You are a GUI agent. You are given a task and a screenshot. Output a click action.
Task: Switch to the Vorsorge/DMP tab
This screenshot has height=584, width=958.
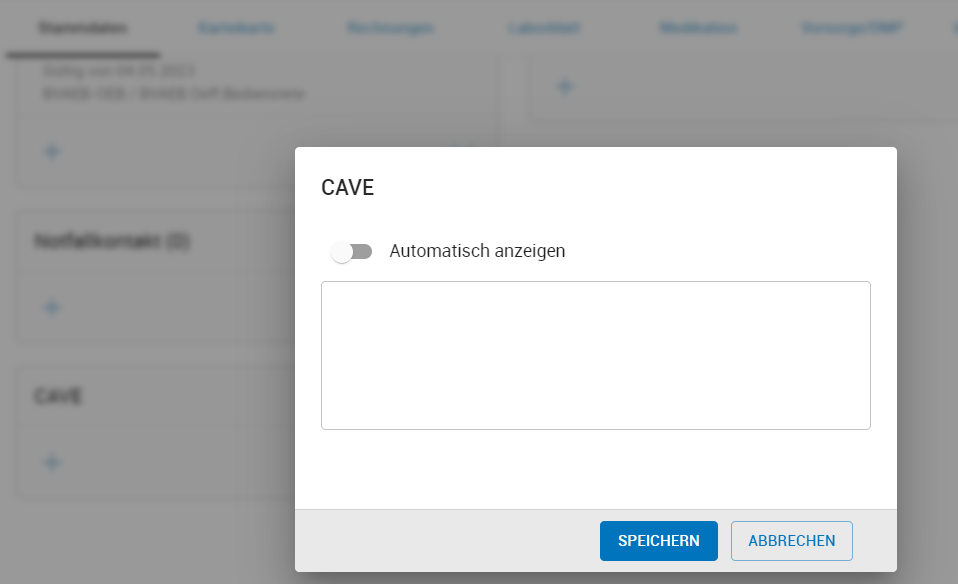click(x=851, y=28)
